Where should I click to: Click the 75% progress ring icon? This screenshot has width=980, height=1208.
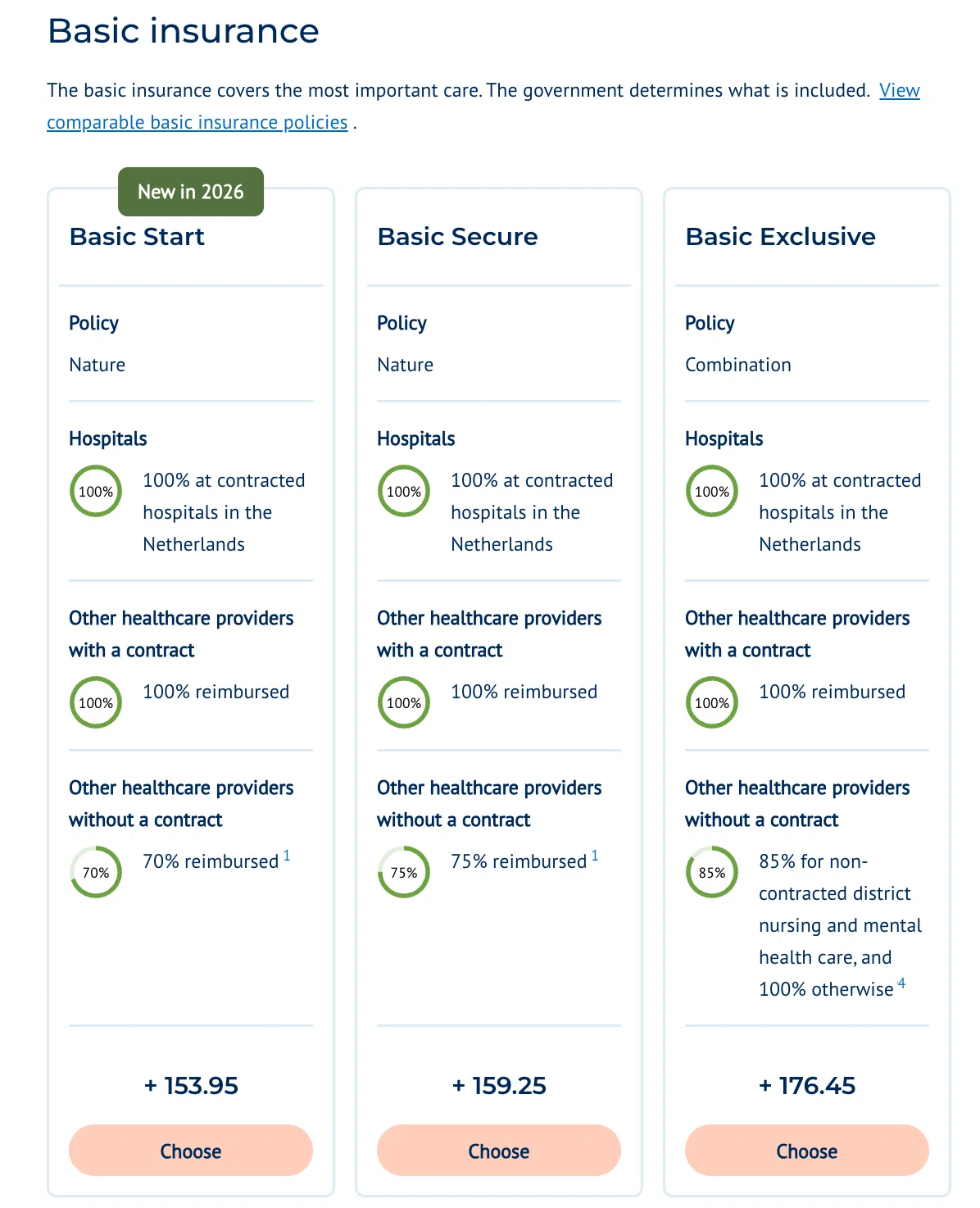(x=404, y=872)
